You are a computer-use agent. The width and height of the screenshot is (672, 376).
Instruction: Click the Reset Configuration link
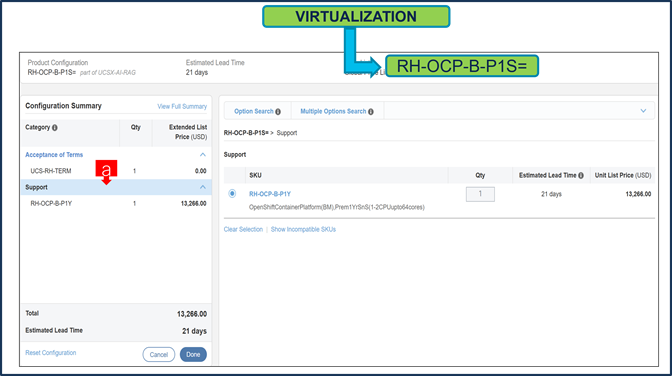pyautogui.click(x=51, y=353)
